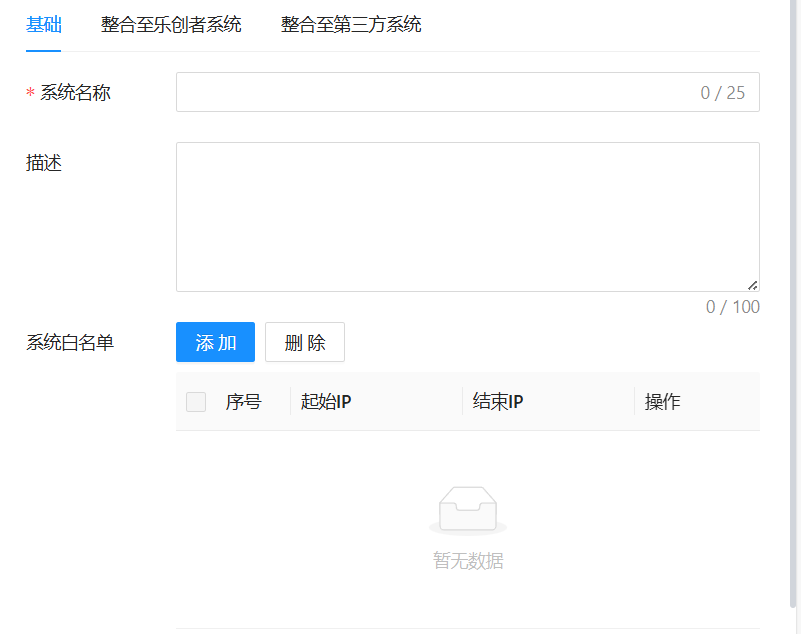801x634 pixels.
Task: Click the 起始IP column header
Action: pyautogui.click(x=327, y=402)
